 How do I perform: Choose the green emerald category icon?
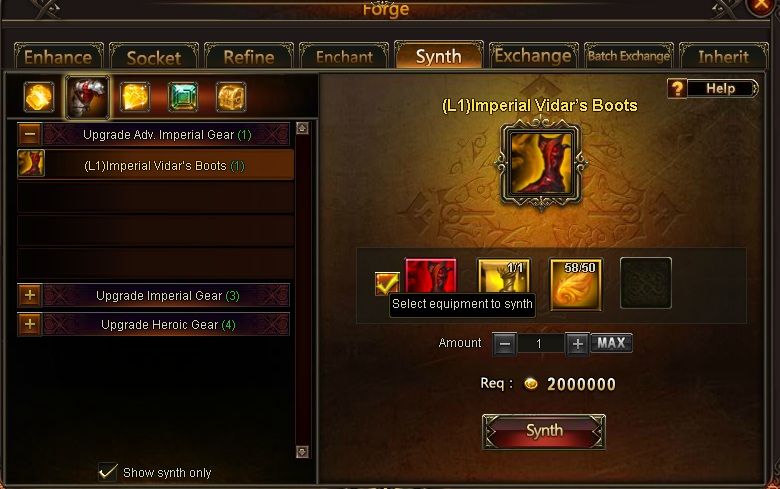[183, 97]
